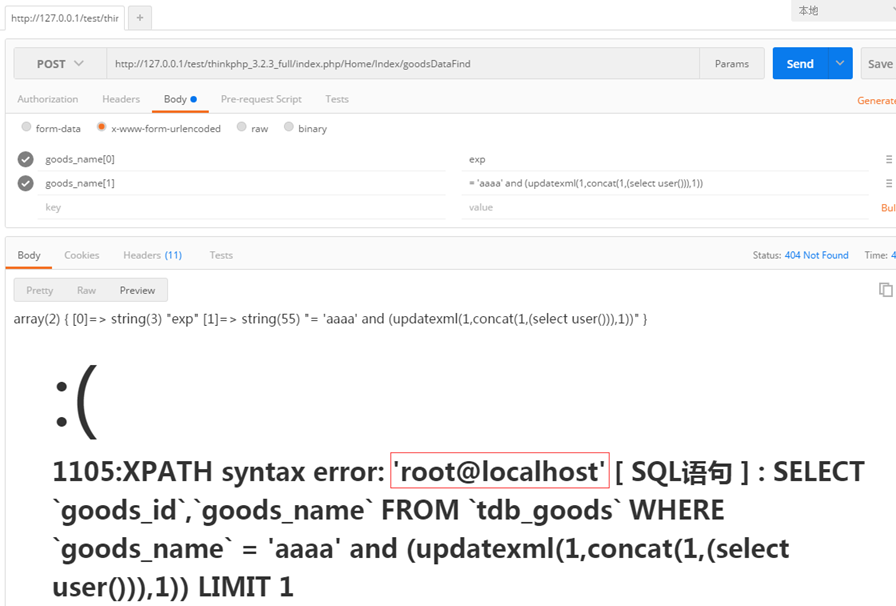Uncheck the goods_name[0] parameter

pos(25,160)
